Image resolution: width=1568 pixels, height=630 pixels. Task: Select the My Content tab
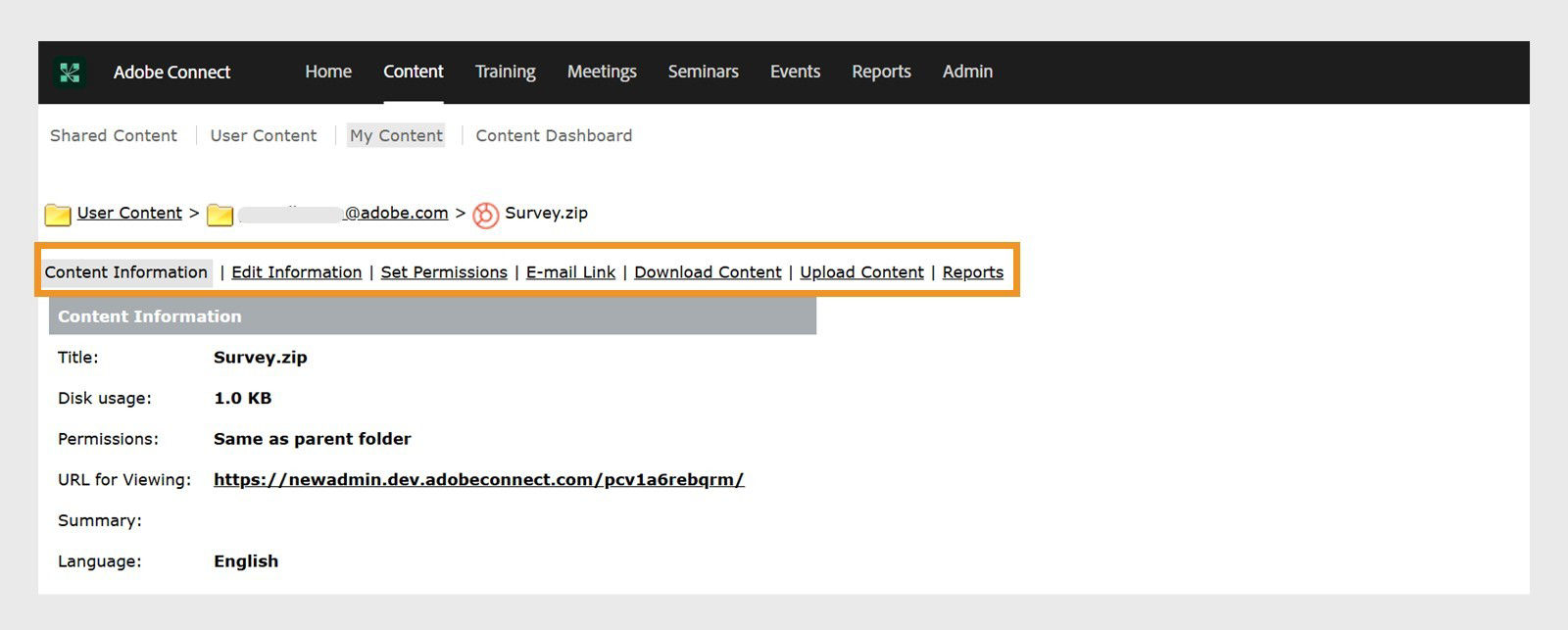pyautogui.click(x=396, y=135)
